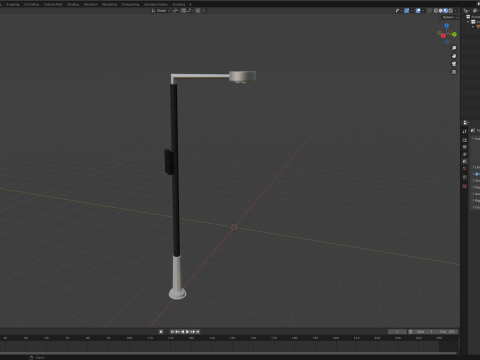Click the blue Z axis gizmo handle
The image size is (480, 360).
point(447,25)
